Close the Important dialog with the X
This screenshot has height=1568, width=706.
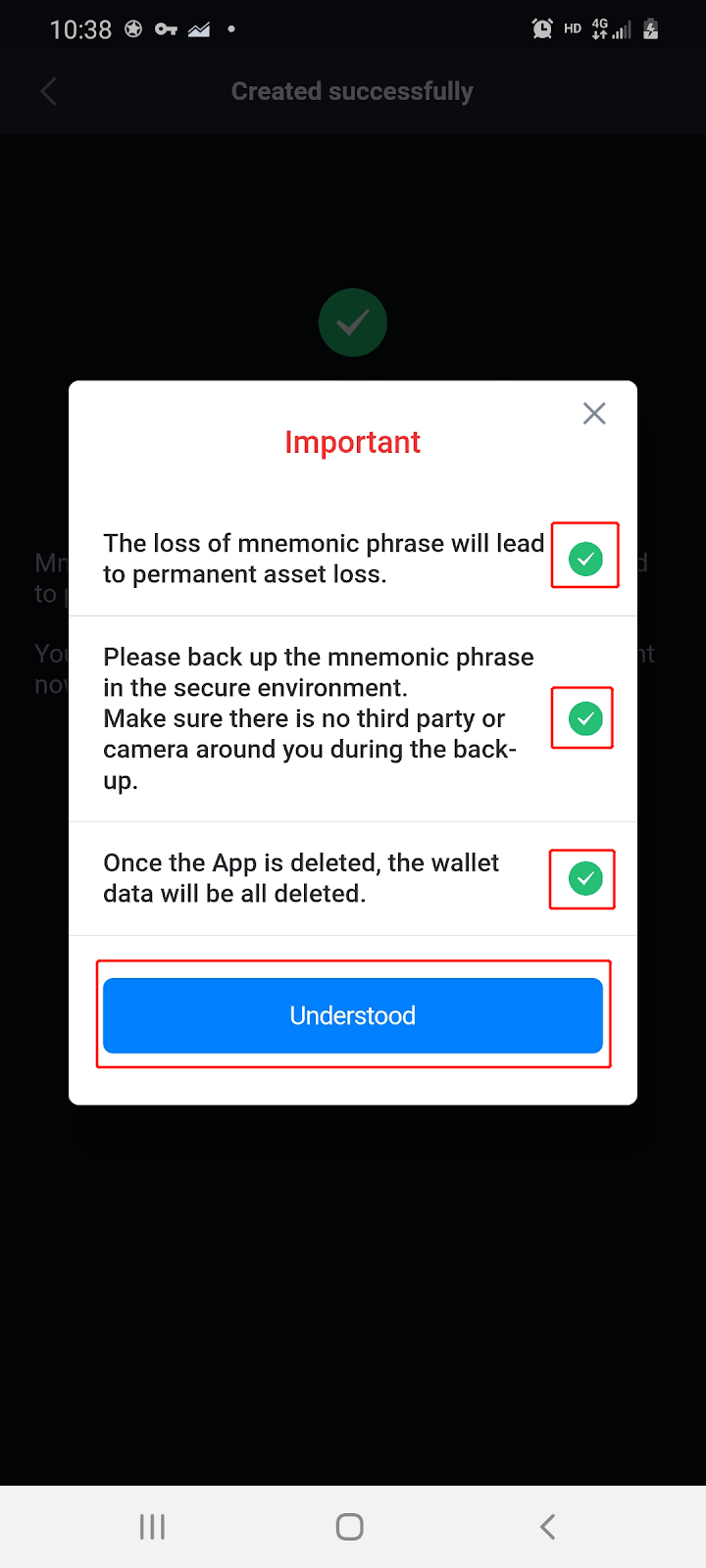point(594,414)
